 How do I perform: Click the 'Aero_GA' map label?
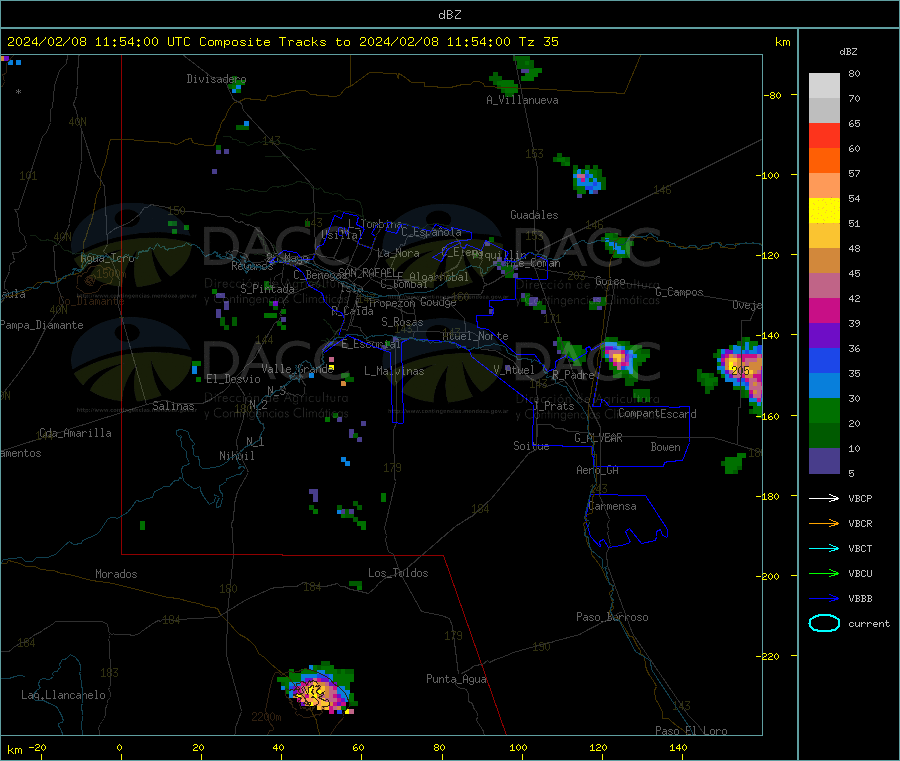(598, 470)
